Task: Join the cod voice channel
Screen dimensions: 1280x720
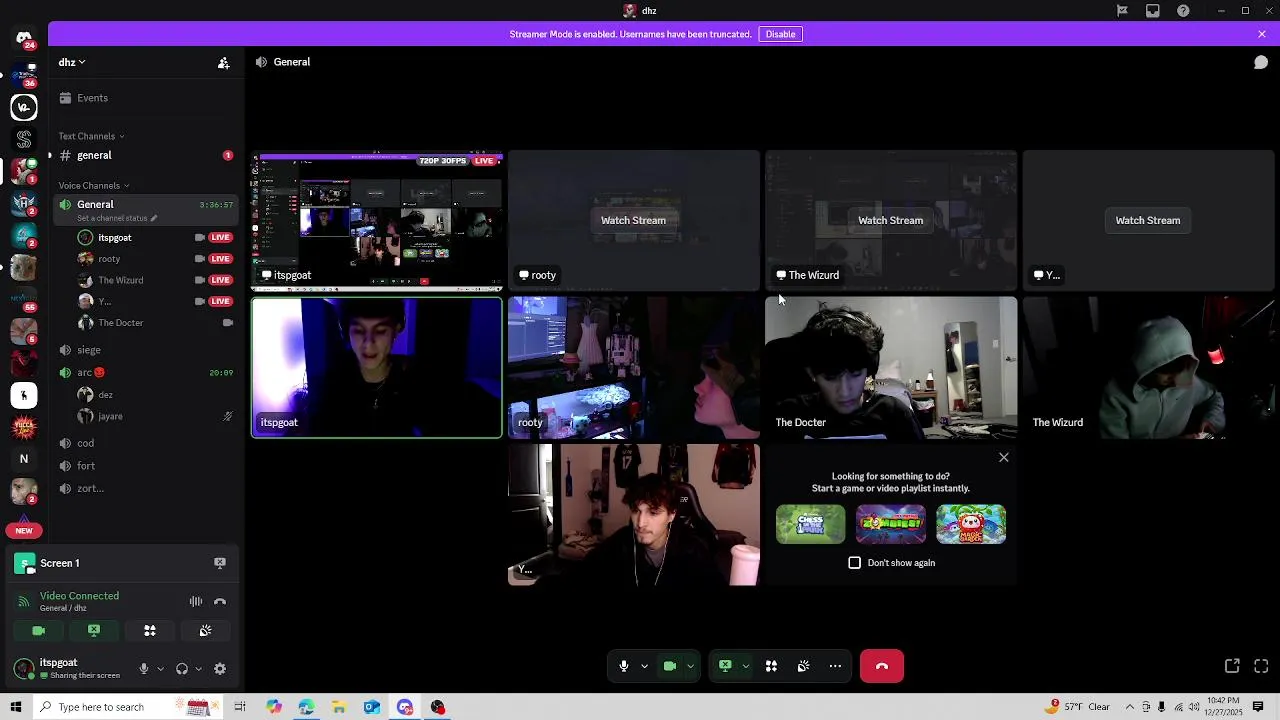Action: (x=146, y=443)
